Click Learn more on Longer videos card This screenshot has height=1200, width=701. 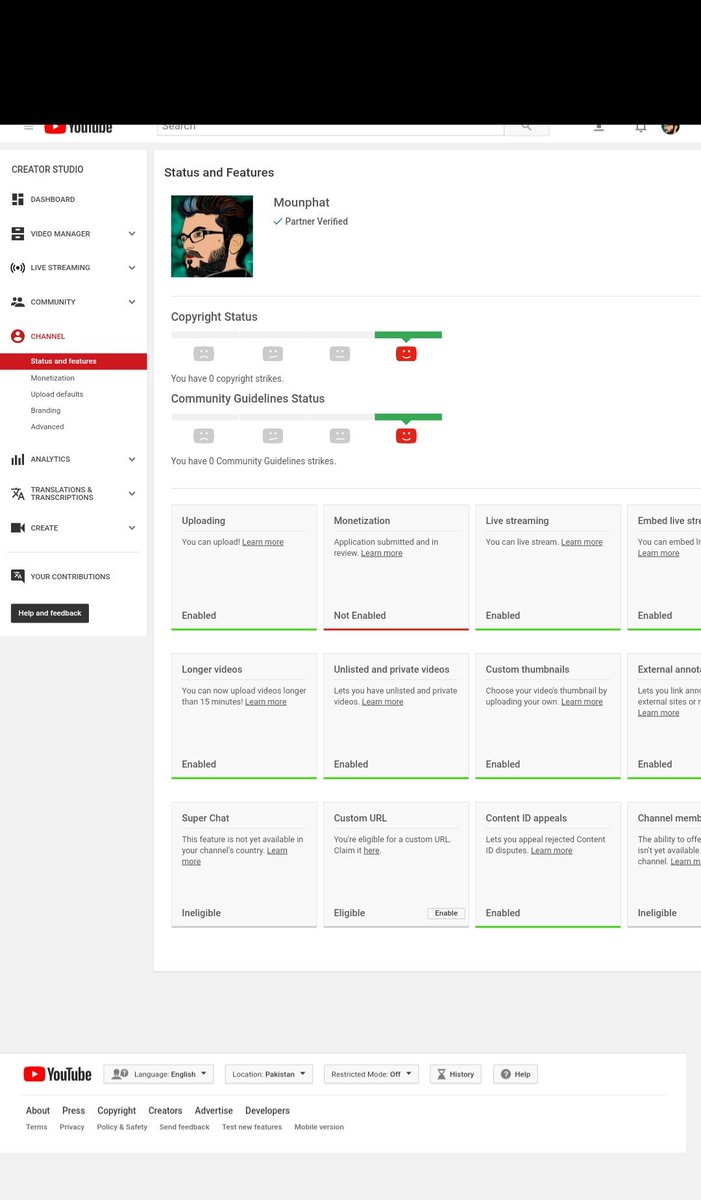[x=266, y=702]
